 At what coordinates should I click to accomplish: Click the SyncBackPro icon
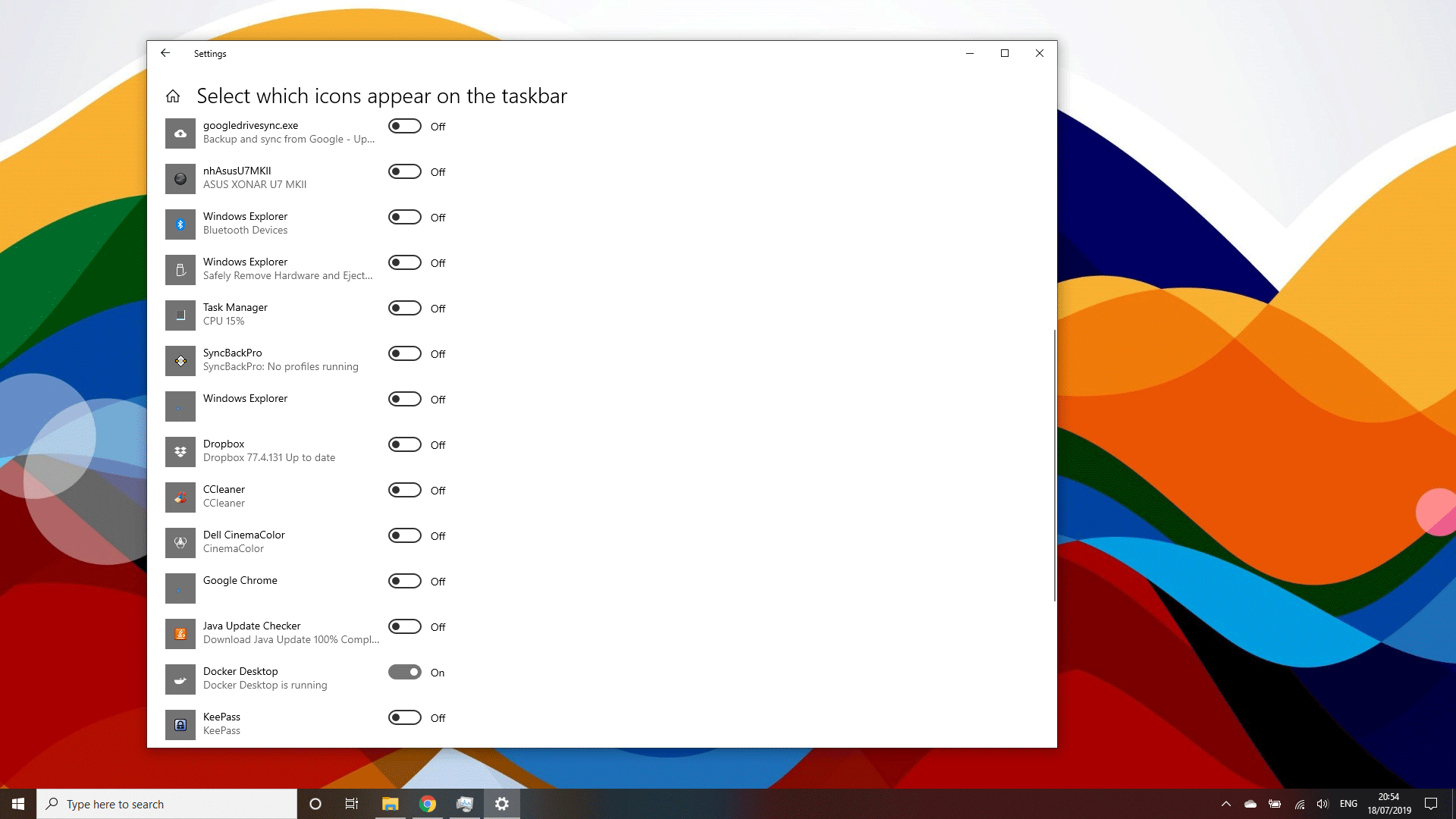click(180, 360)
